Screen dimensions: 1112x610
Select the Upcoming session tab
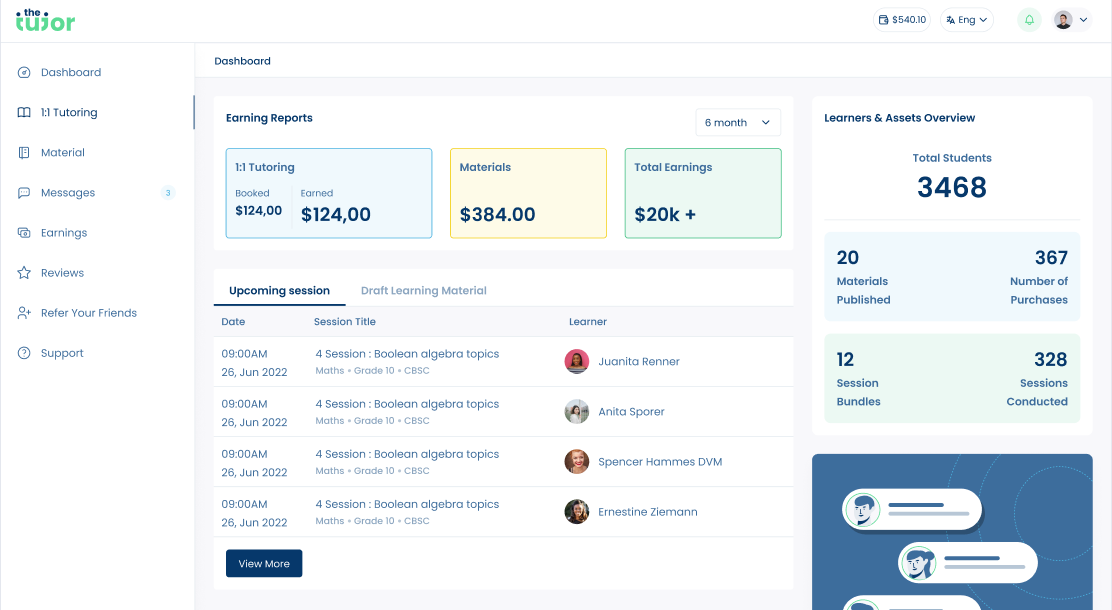coord(279,291)
